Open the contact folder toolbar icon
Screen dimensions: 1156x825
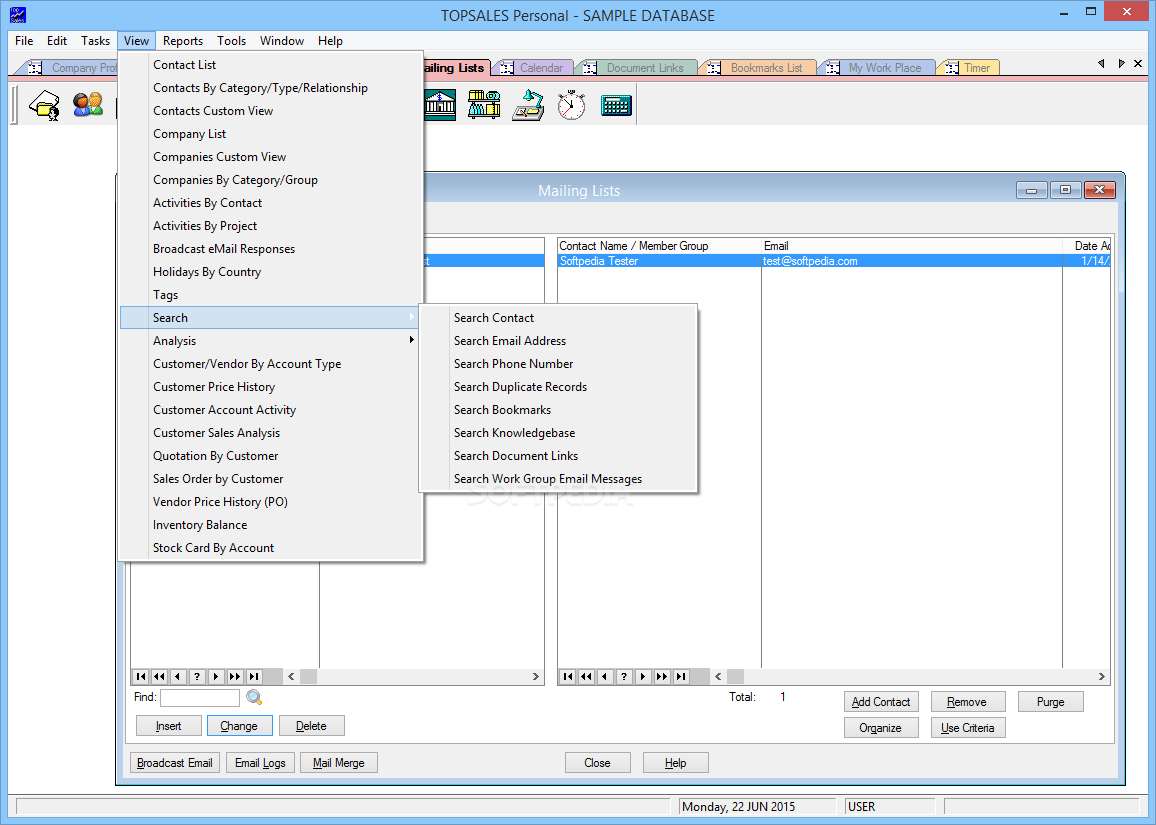pyautogui.click(x=44, y=105)
